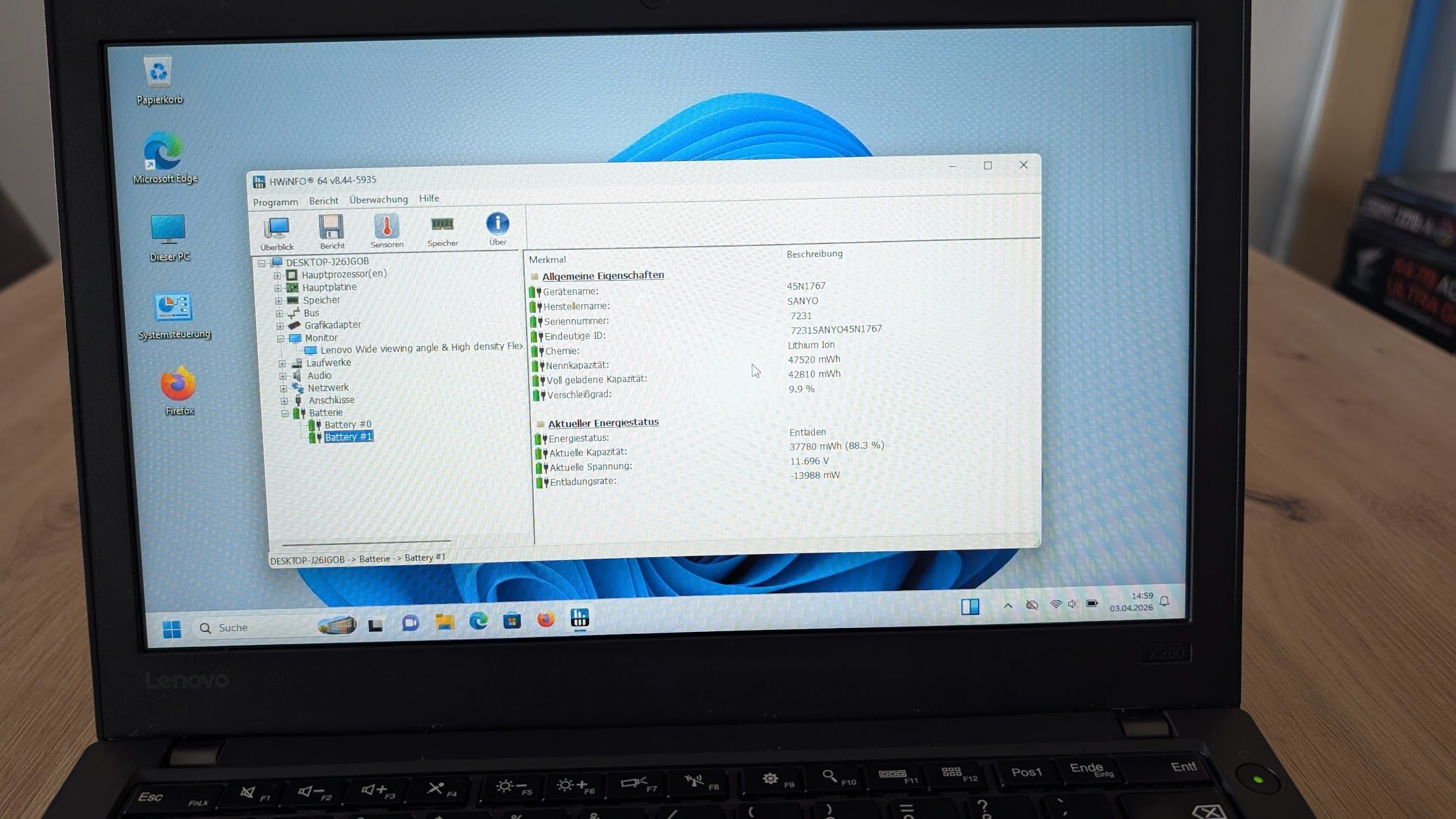The image size is (1456, 819).
Task: Open the taskbar clock showing 14:59
Action: click(1131, 602)
